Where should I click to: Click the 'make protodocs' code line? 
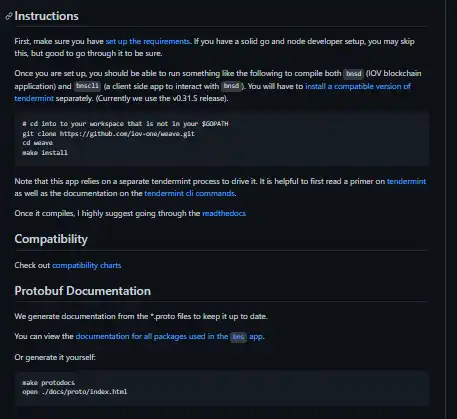point(48,382)
